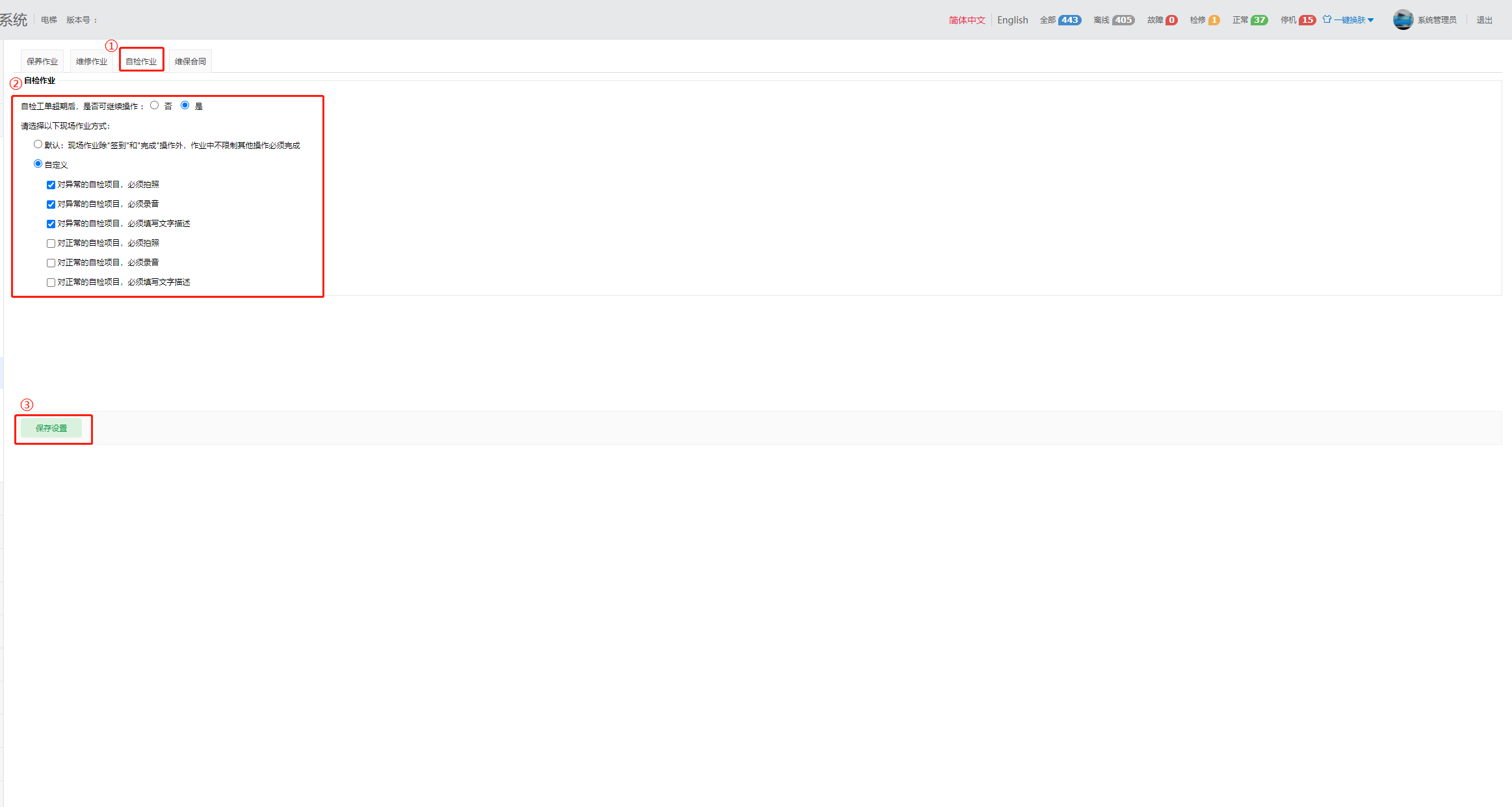Expand the 一键换肤 dropdown arrow
1512x807 pixels.
pos(1370,20)
